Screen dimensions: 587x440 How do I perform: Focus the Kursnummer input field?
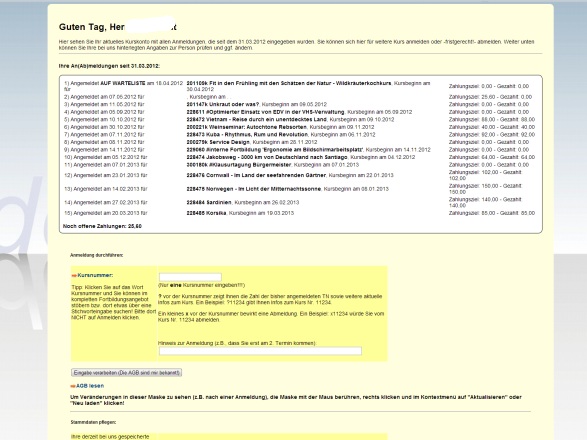(190, 277)
